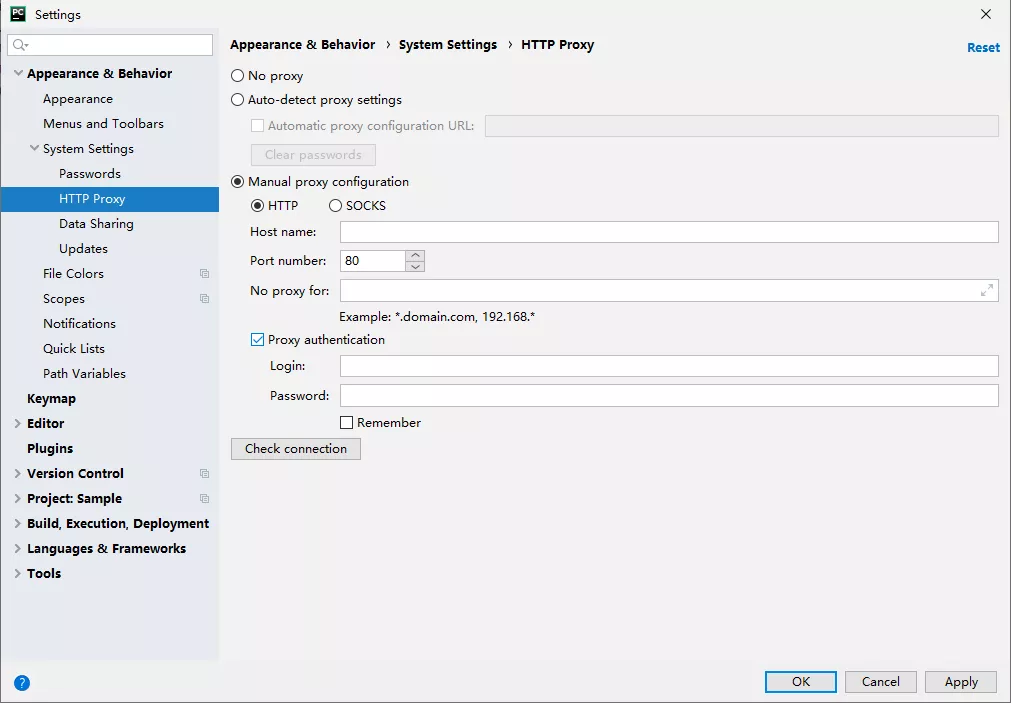Image resolution: width=1011 pixels, height=703 pixels.
Task: Open the File Colors page
Action: pos(74,273)
